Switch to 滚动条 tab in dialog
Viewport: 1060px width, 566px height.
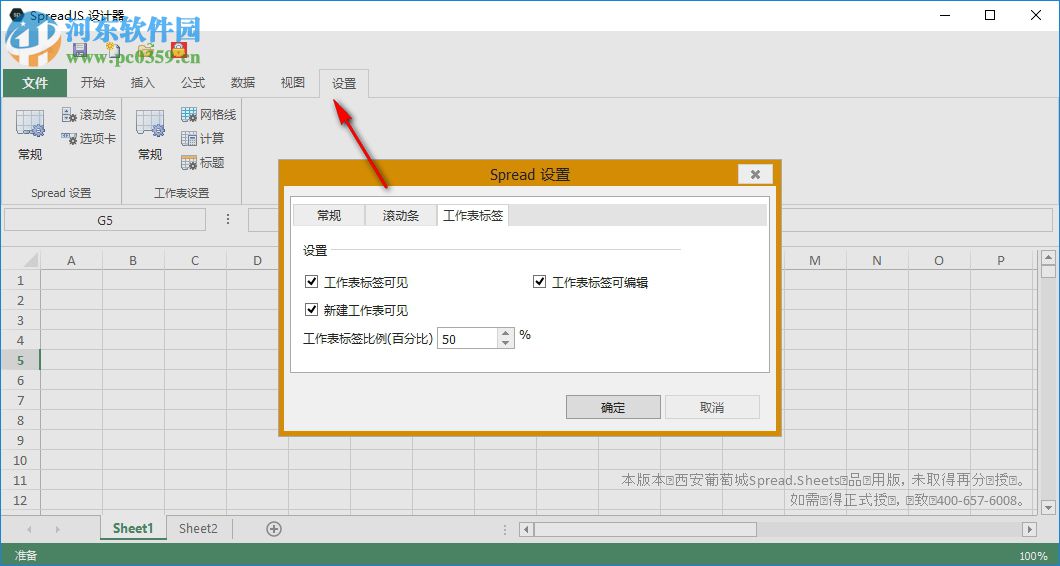coord(401,216)
